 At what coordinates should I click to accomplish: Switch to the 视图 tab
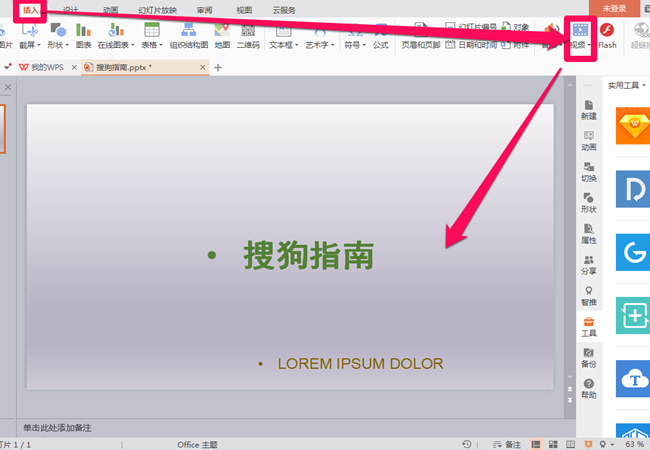click(244, 10)
